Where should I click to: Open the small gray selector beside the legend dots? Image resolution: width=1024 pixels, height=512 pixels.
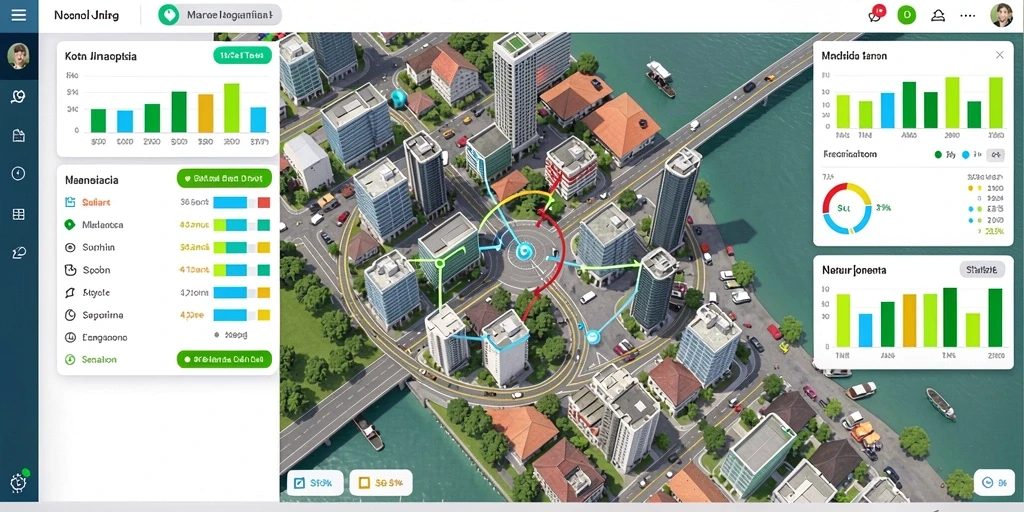(x=995, y=155)
